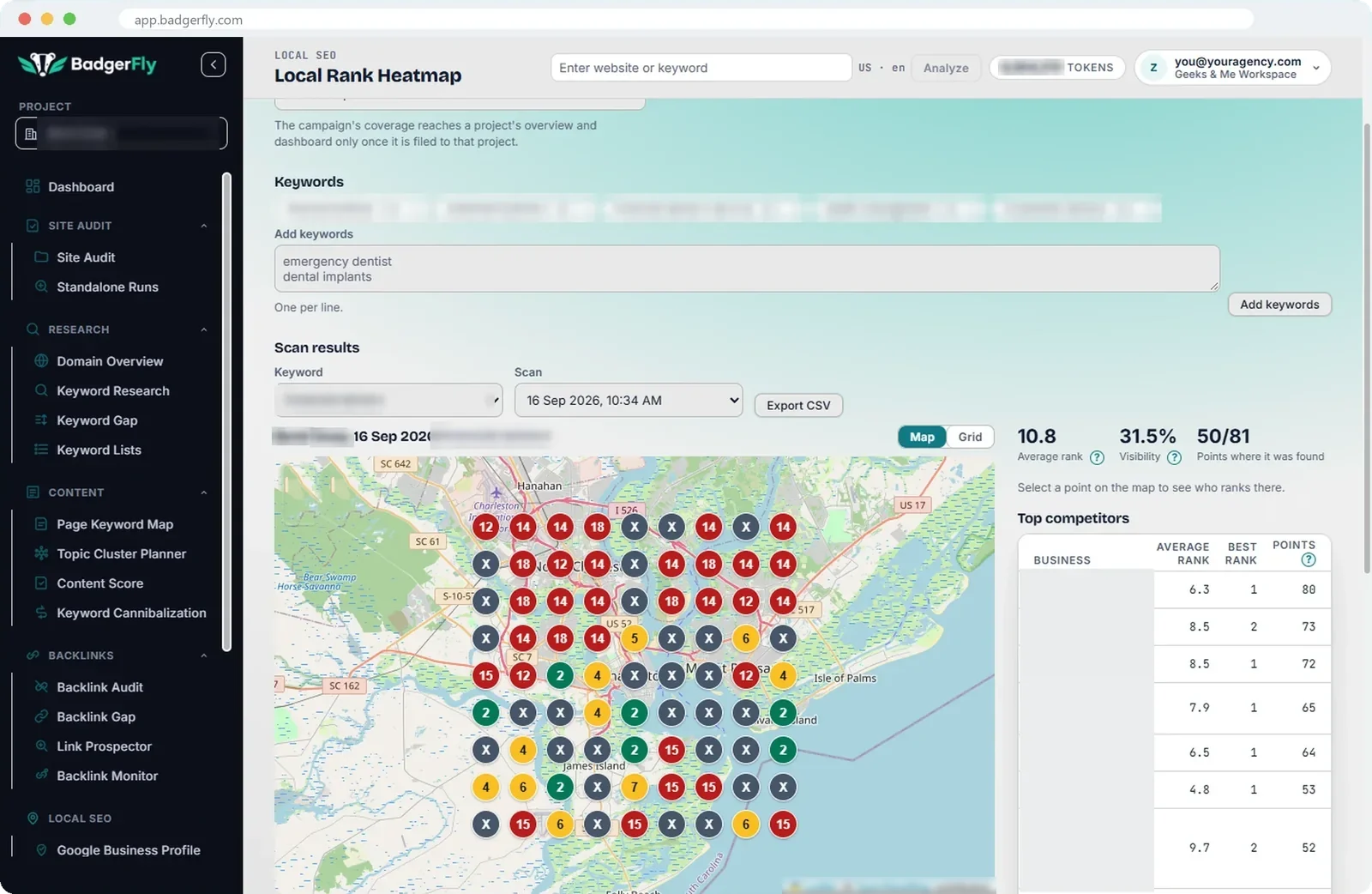This screenshot has height=894, width=1372.
Task: Click the yellow map point ranked 5
Action: click(x=635, y=638)
